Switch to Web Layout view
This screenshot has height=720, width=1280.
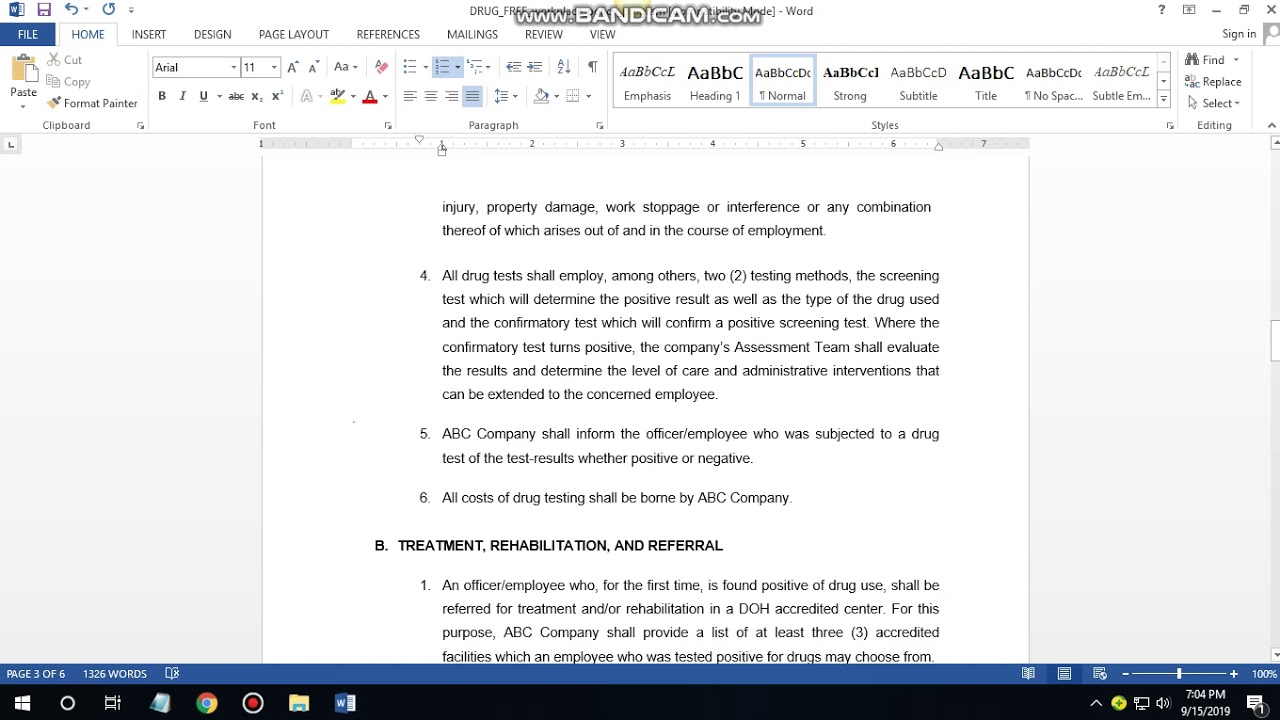1100,674
